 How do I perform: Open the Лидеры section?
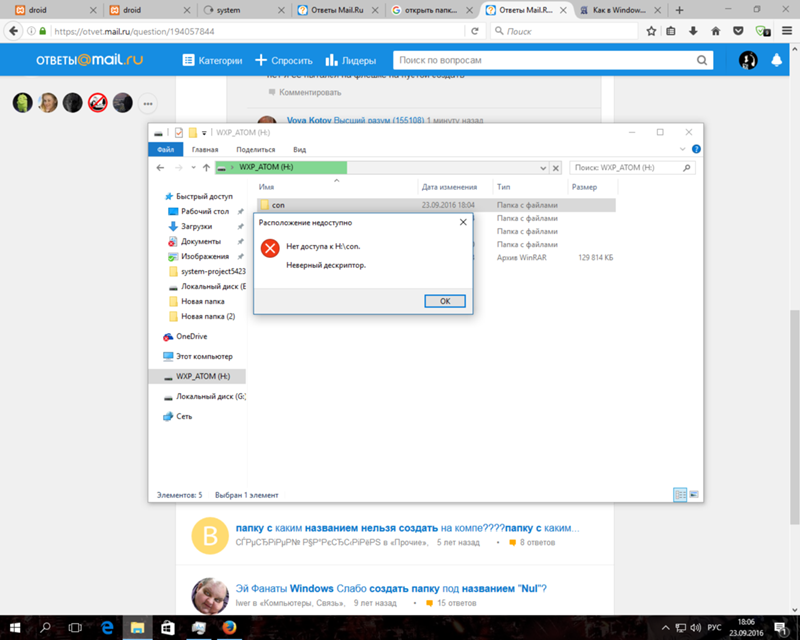(x=351, y=60)
